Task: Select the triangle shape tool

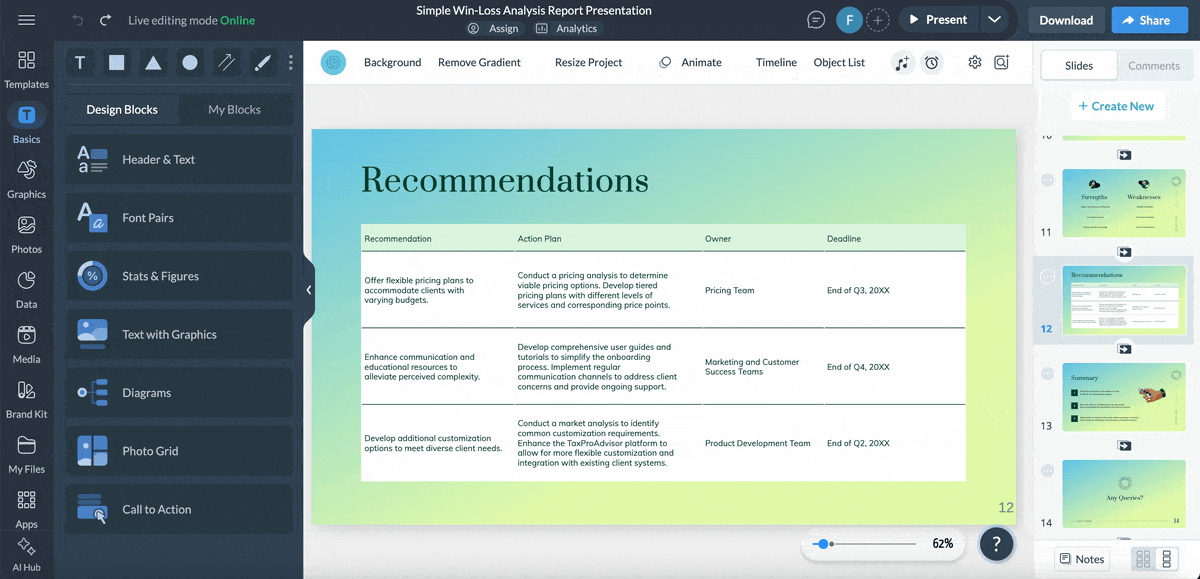Action: coord(153,63)
